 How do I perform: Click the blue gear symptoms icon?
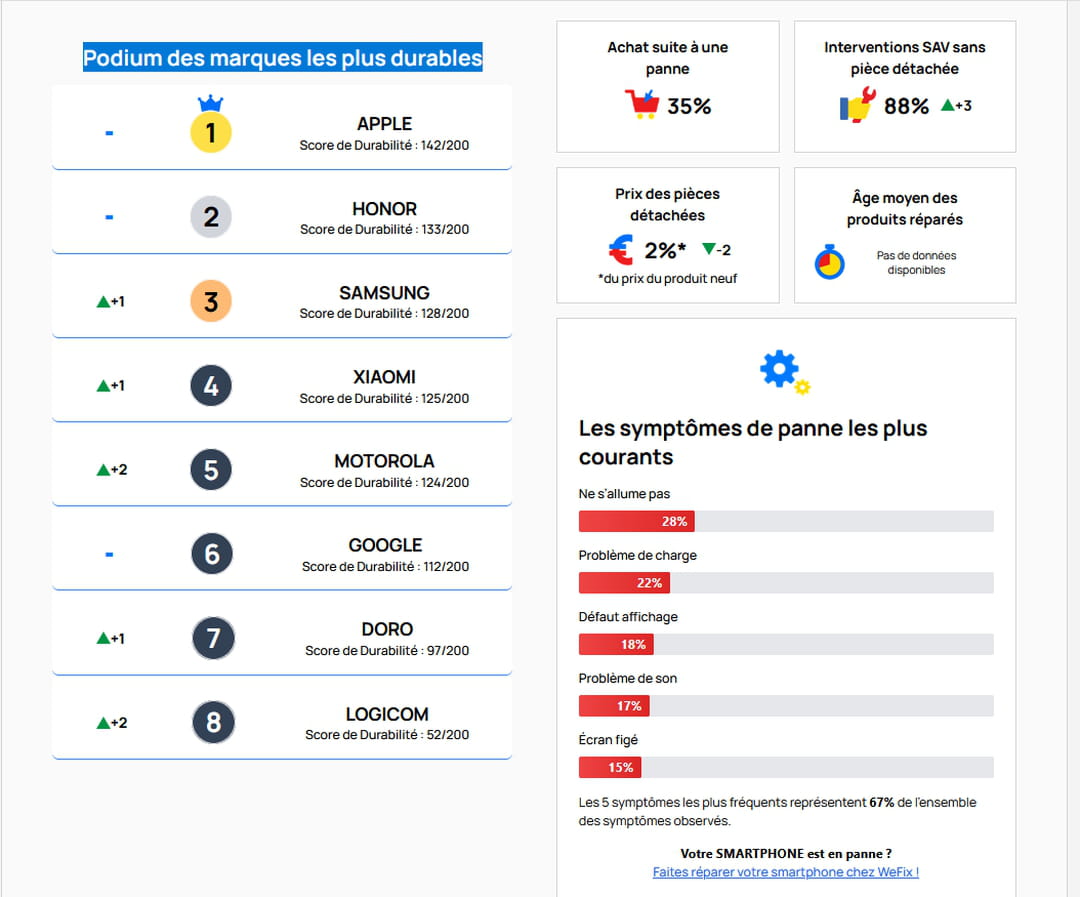point(781,369)
